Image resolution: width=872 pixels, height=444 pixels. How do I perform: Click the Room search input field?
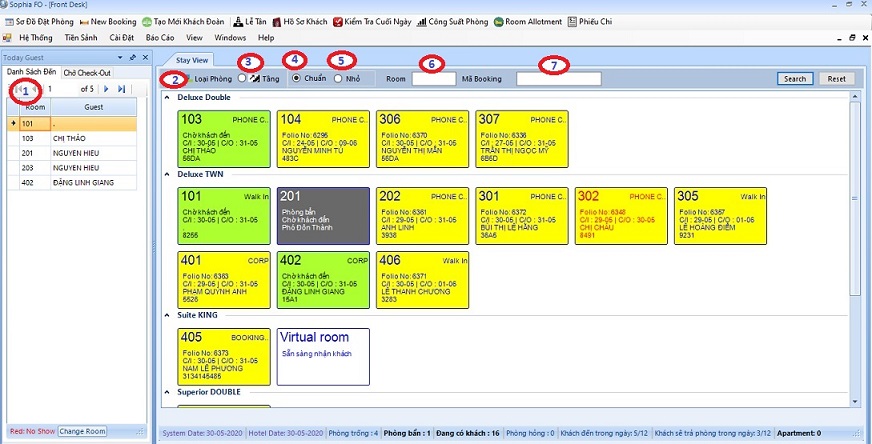click(x=434, y=78)
